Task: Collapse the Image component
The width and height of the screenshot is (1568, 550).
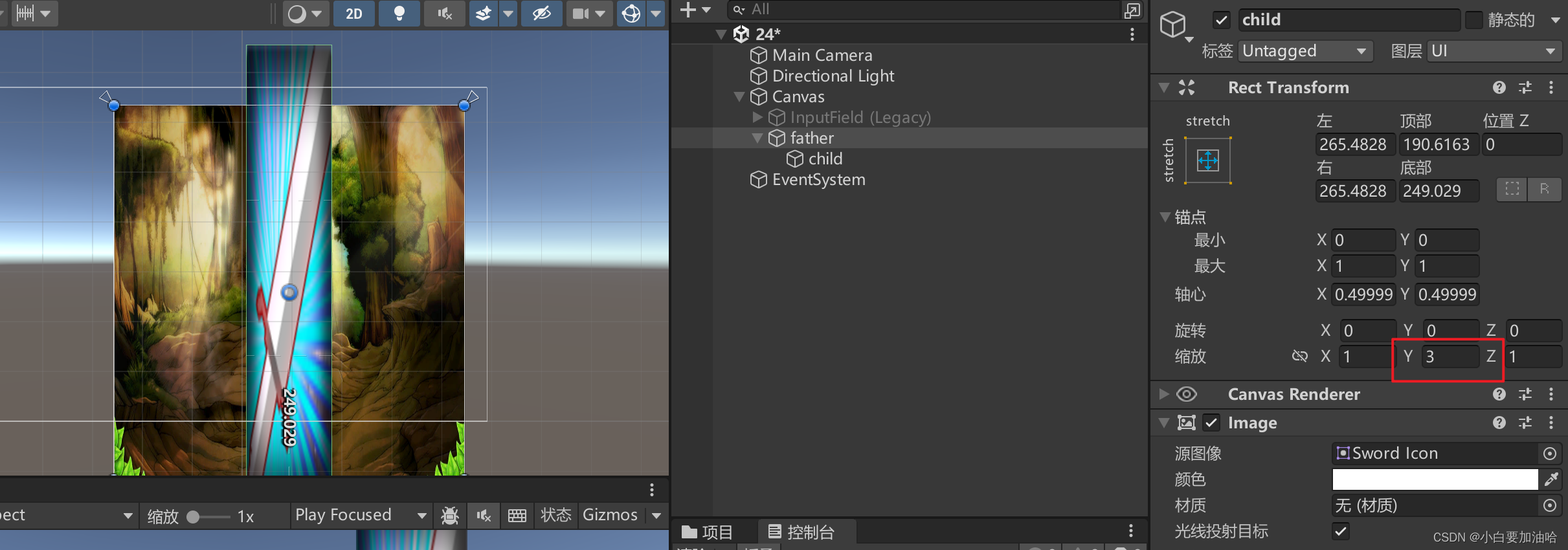Action: [1164, 423]
